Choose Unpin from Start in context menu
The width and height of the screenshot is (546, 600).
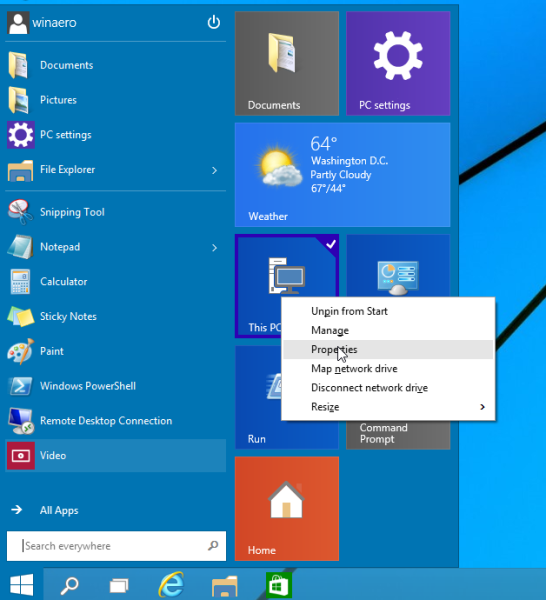[388, 311]
